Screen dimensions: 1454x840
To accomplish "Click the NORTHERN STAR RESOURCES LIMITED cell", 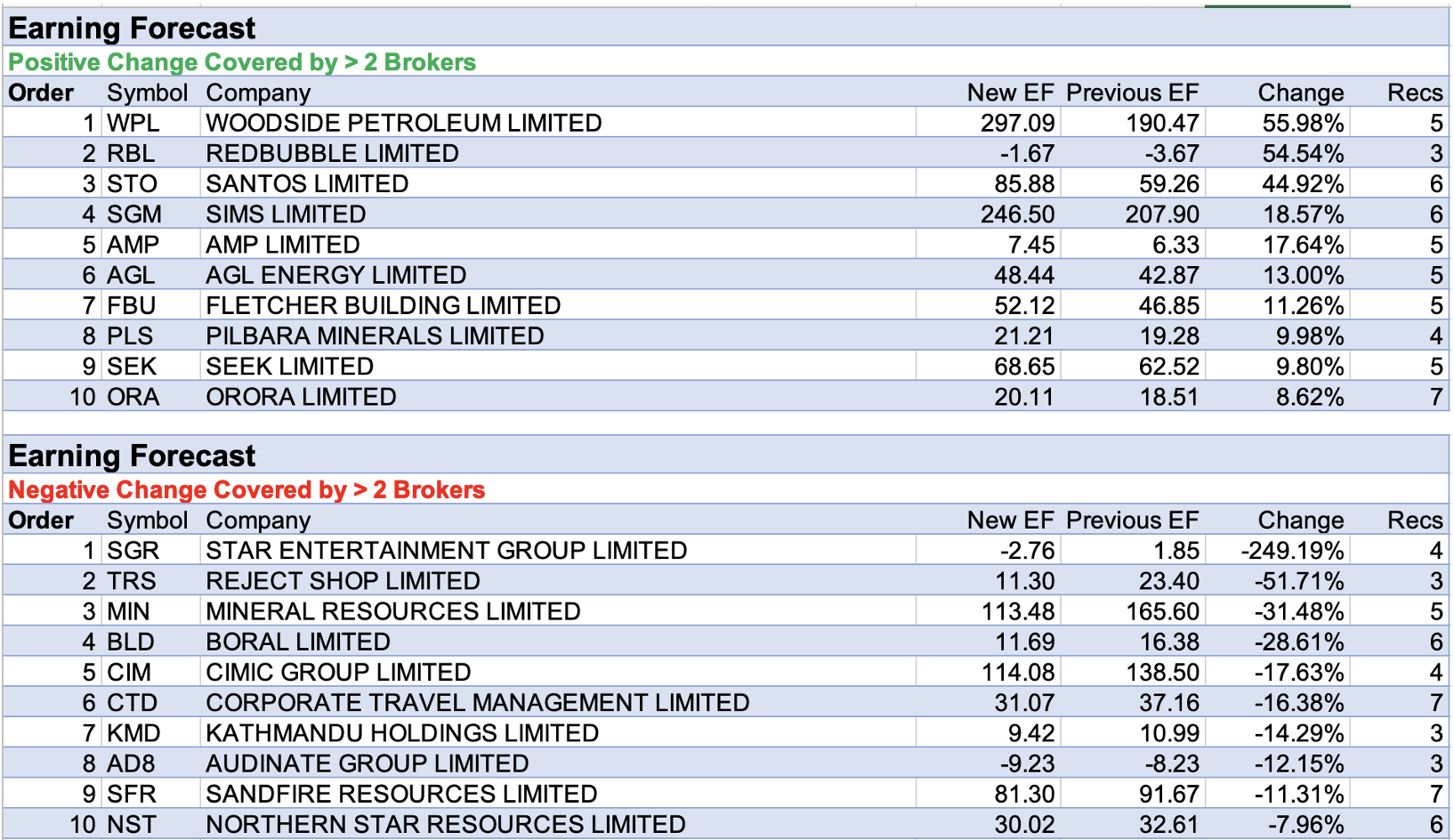I will 445,825.
